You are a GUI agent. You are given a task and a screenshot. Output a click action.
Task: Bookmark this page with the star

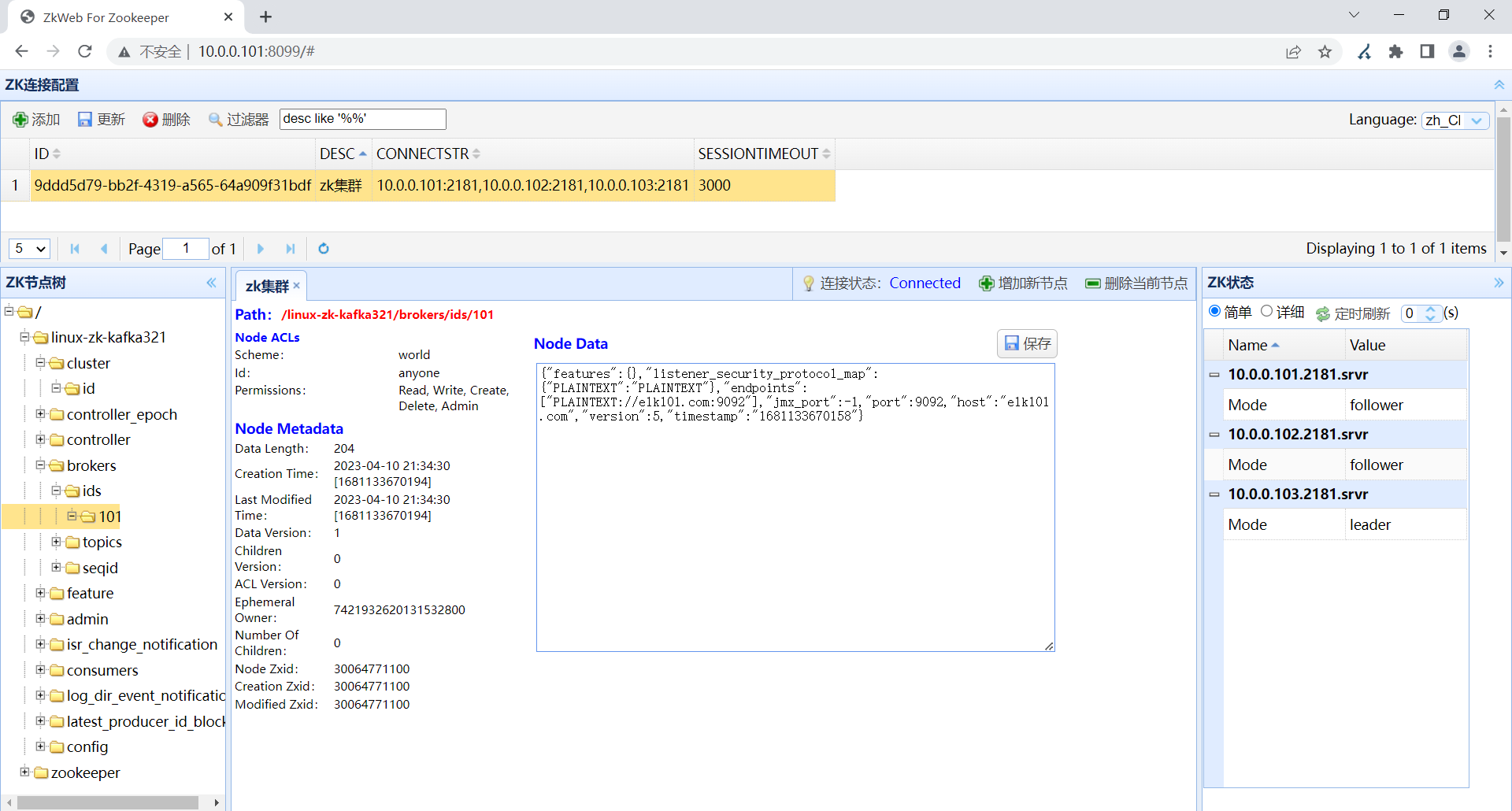point(1325,51)
